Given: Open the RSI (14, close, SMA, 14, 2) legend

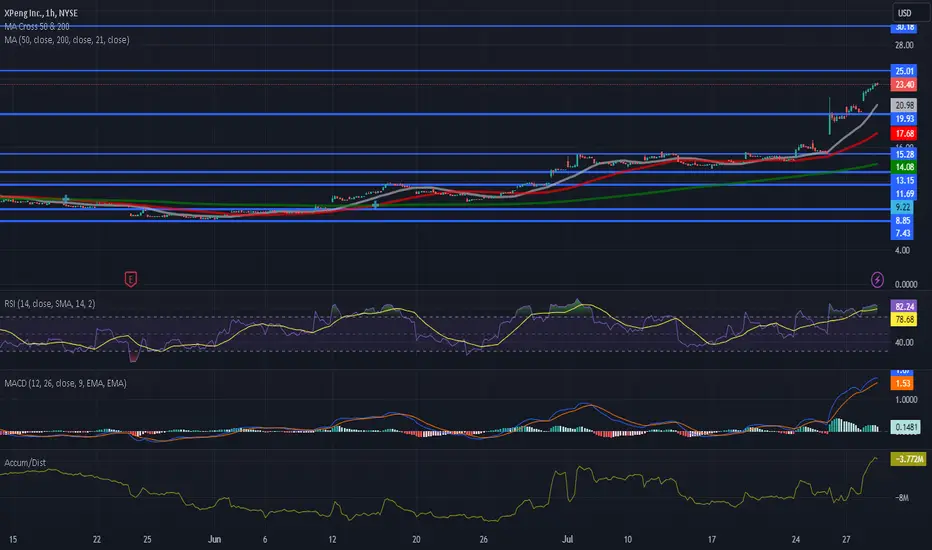Looking at the screenshot, I should coord(49,304).
